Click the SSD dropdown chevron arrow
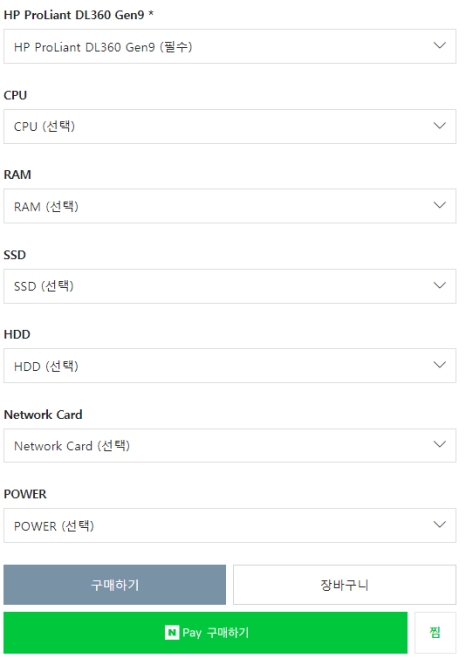 (439, 285)
